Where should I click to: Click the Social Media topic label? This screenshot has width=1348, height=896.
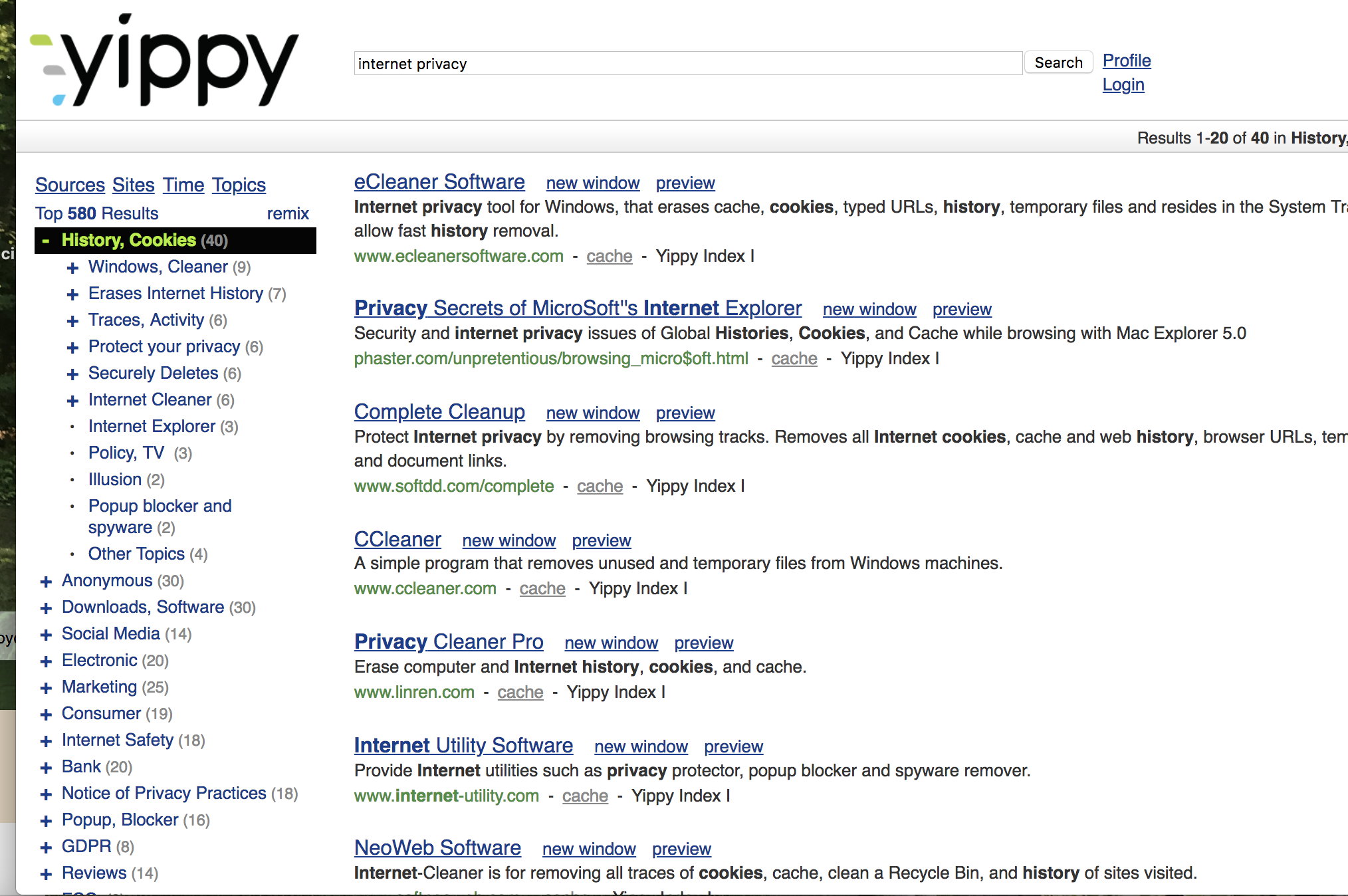pyautogui.click(x=110, y=633)
